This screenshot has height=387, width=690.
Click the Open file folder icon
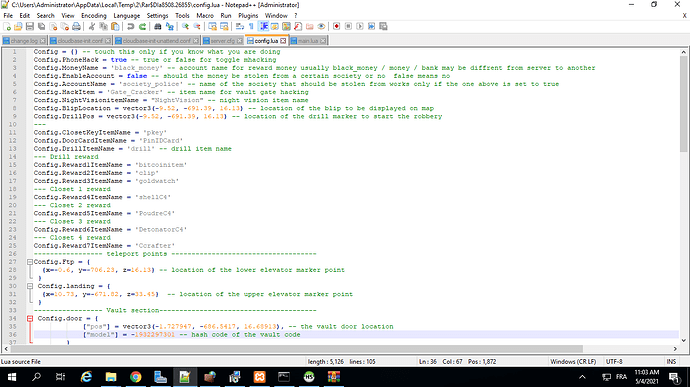coord(18,26)
